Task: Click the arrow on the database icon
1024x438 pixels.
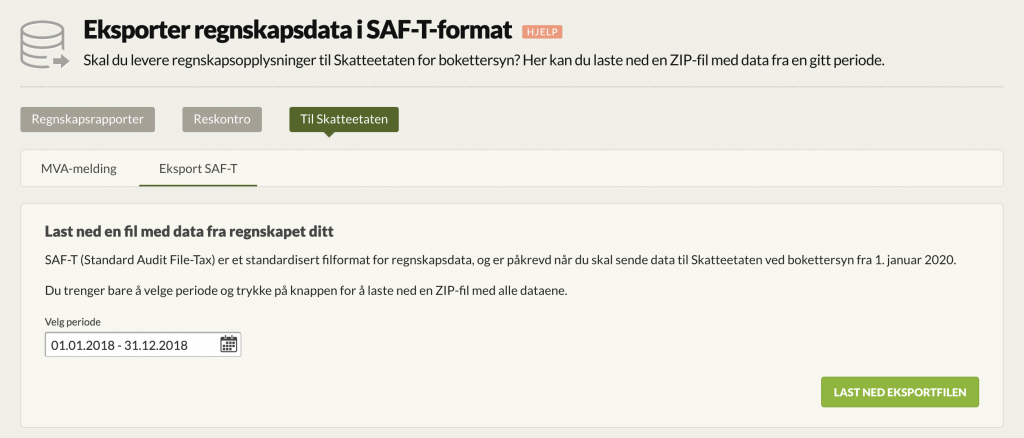Action: click(61, 63)
